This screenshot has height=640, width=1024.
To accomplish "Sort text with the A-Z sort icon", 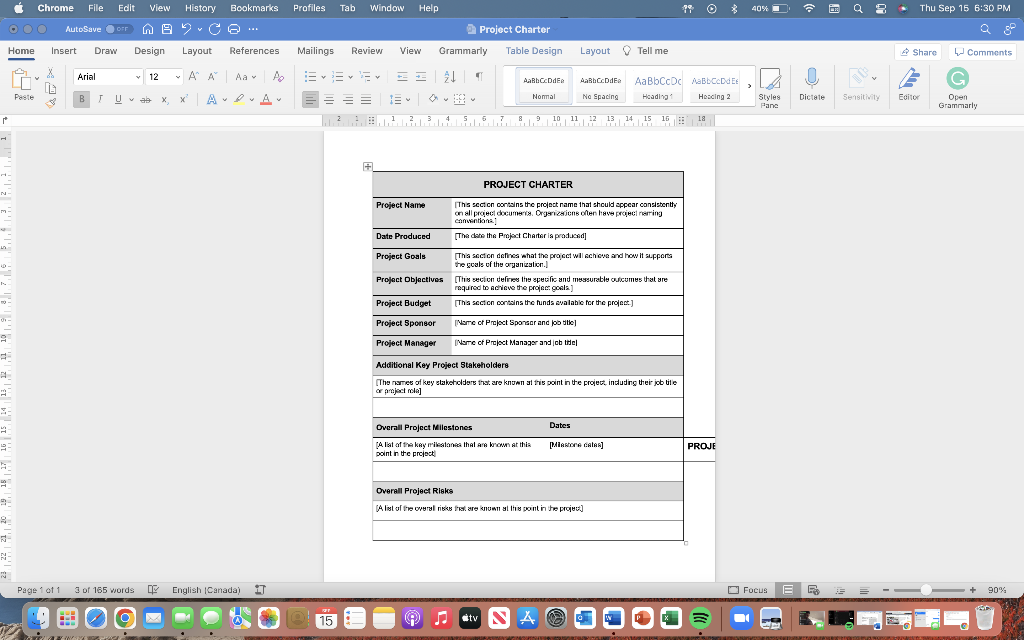I will pos(450,76).
